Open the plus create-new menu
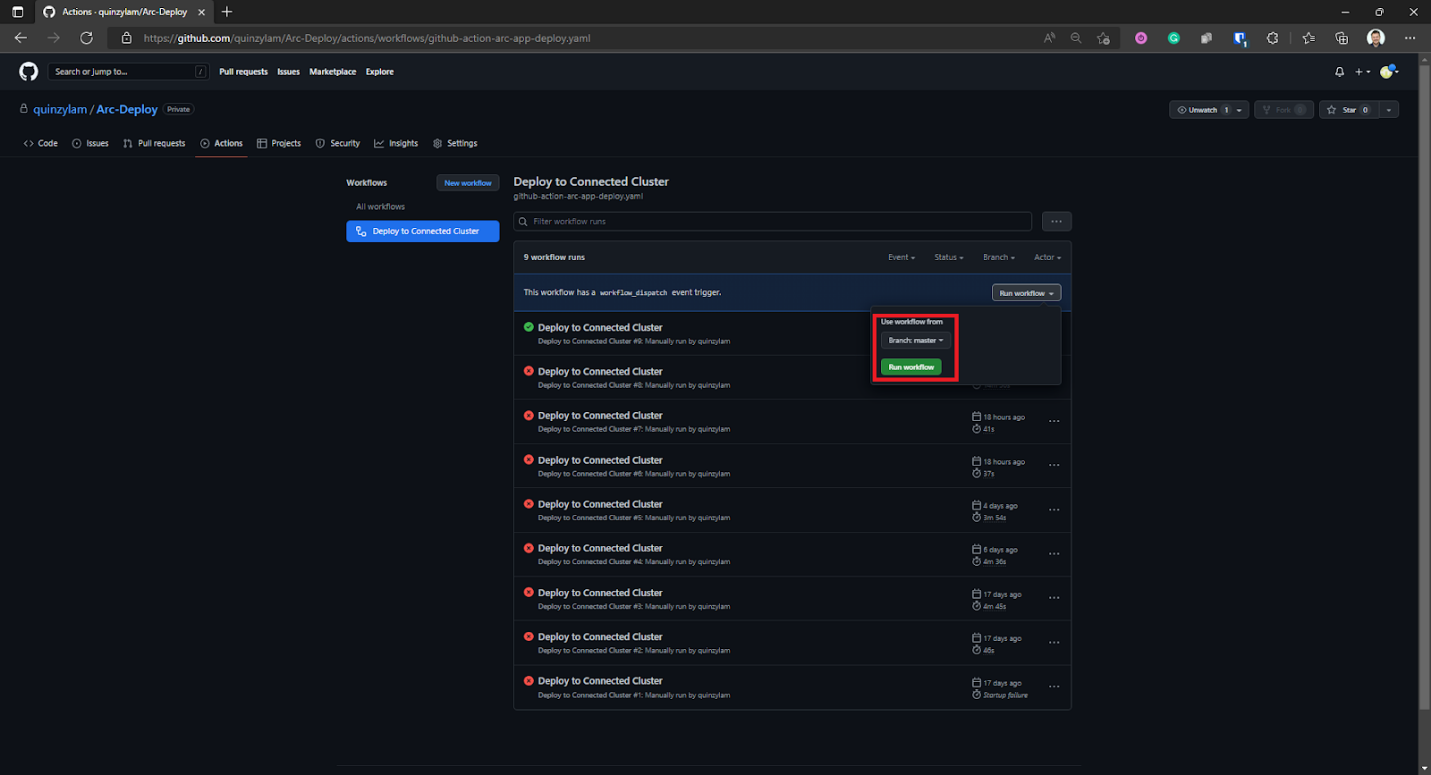 (x=1362, y=72)
